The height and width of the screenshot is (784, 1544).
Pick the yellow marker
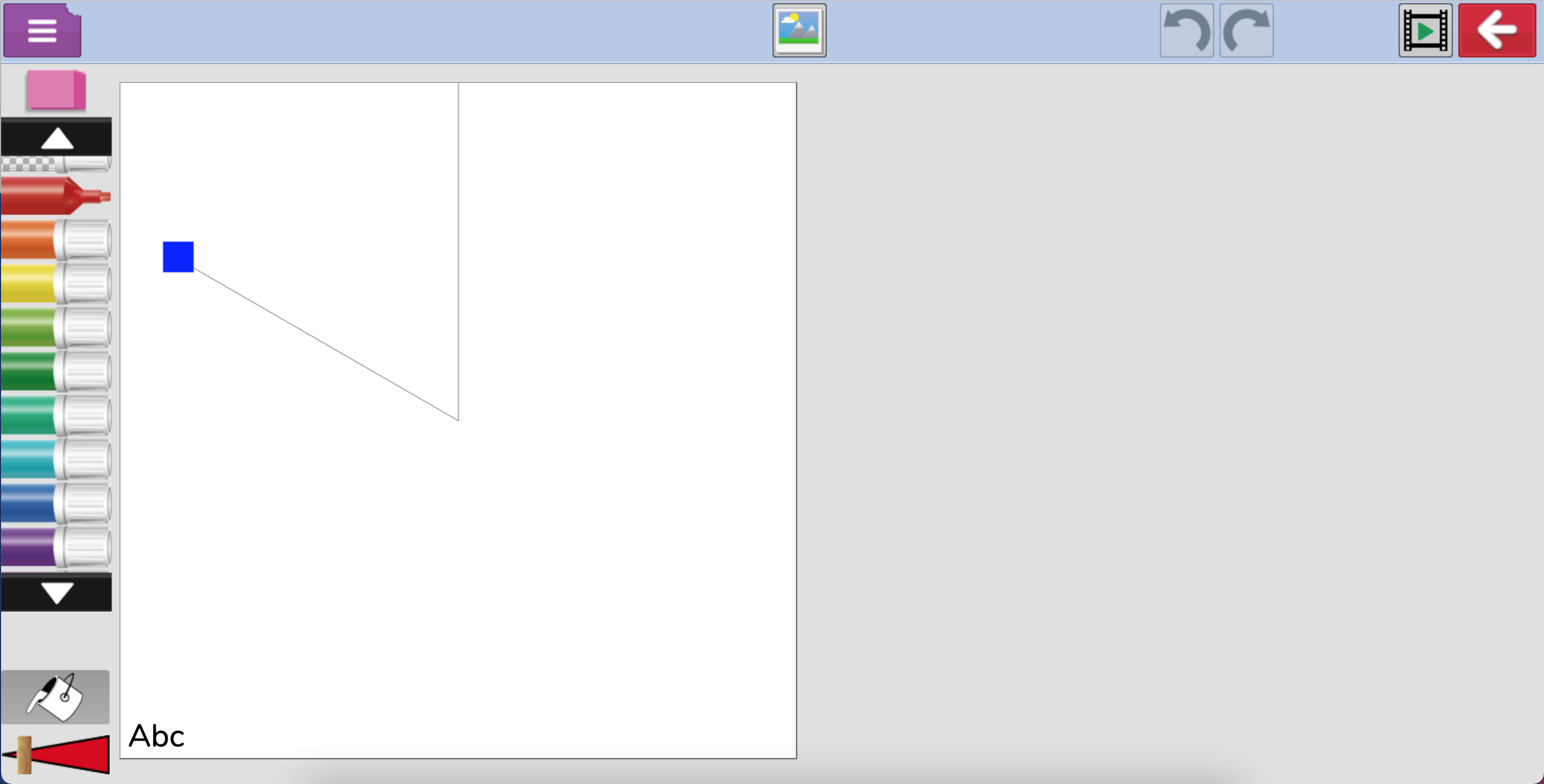pyautogui.click(x=56, y=284)
